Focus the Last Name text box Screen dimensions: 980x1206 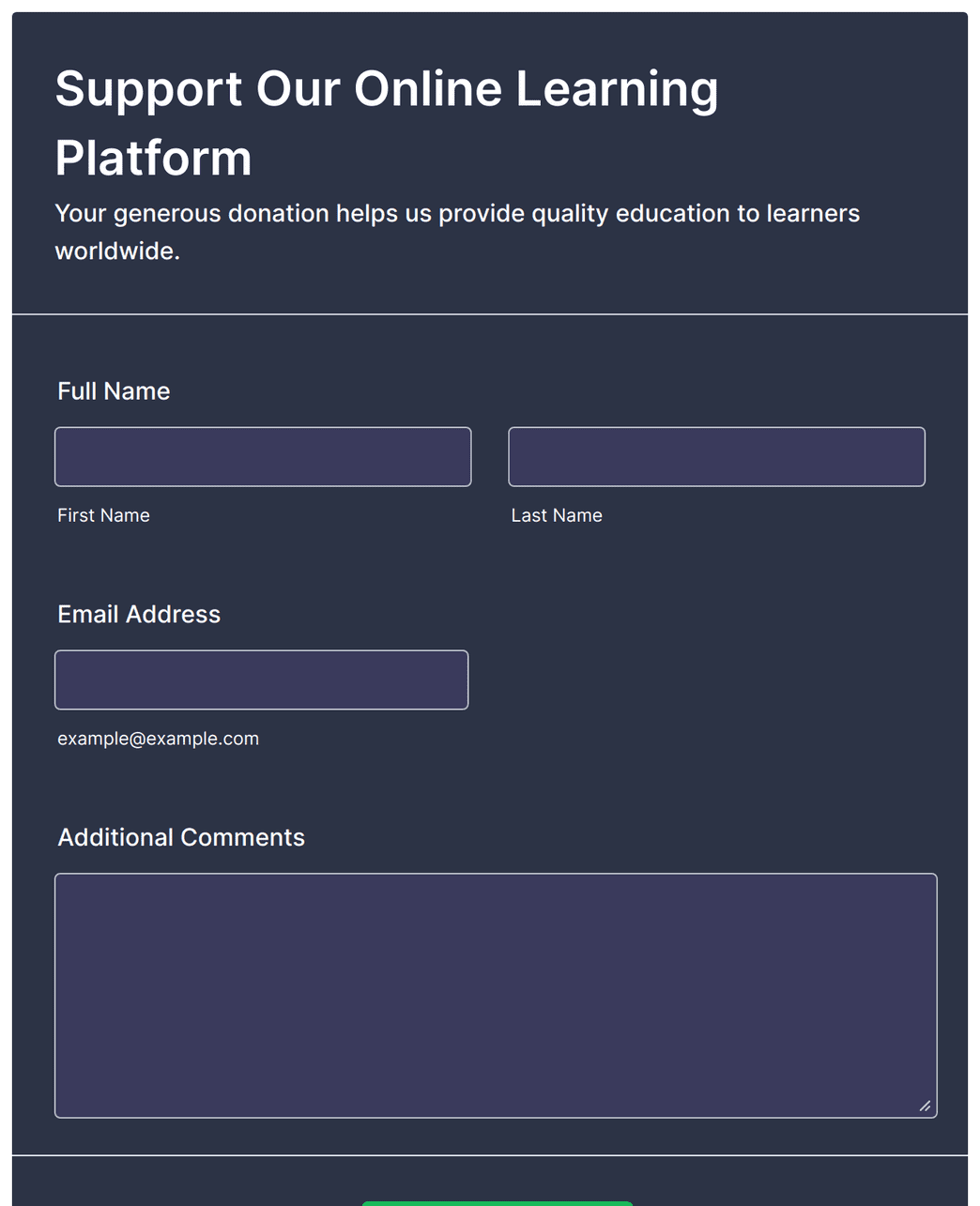[716, 457]
